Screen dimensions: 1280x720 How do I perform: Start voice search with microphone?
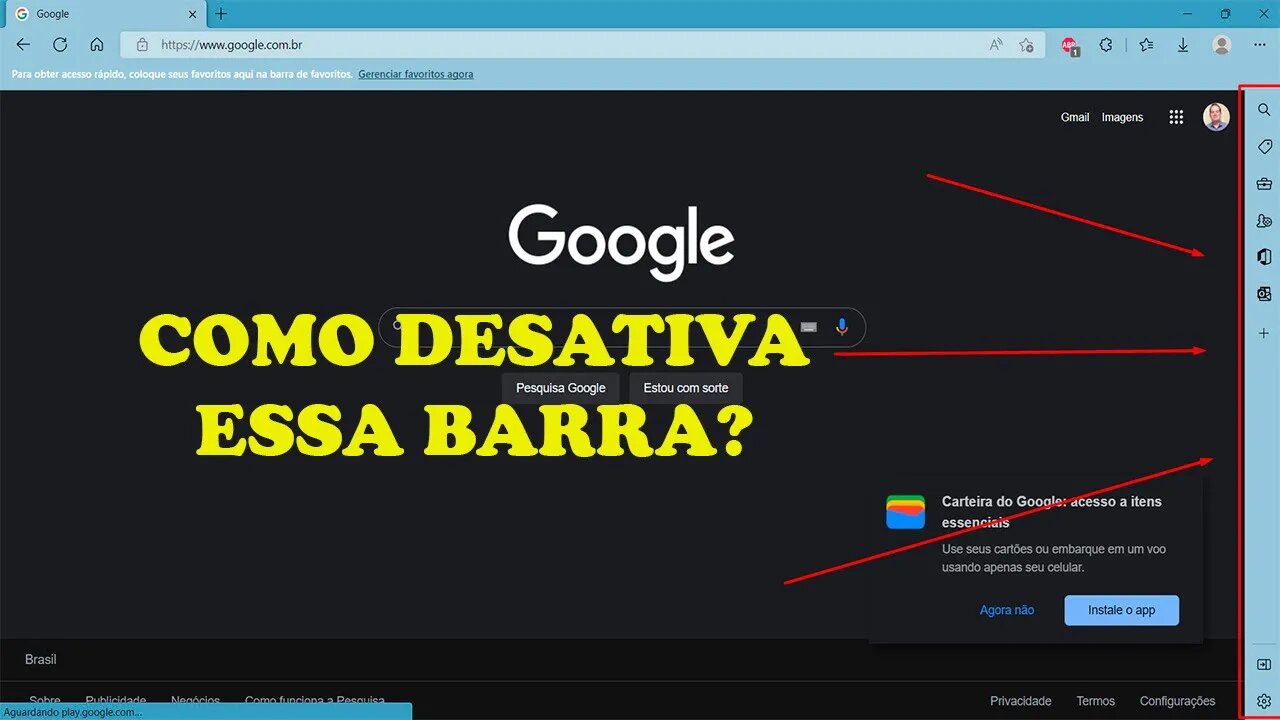pyautogui.click(x=842, y=327)
